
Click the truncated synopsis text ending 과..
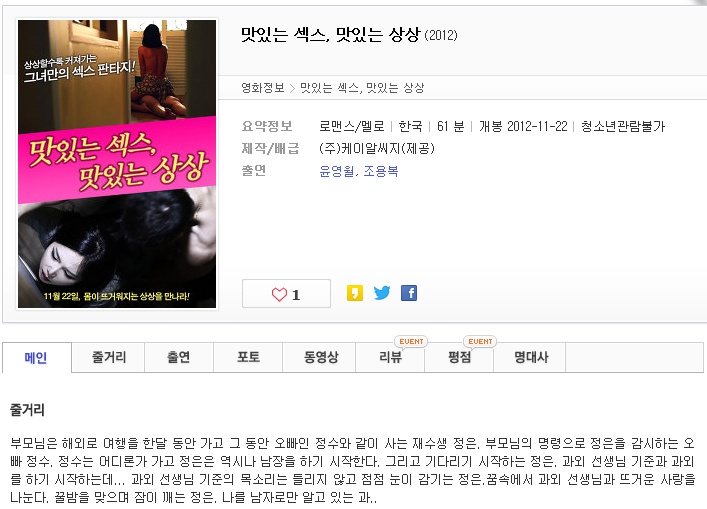(x=352, y=470)
